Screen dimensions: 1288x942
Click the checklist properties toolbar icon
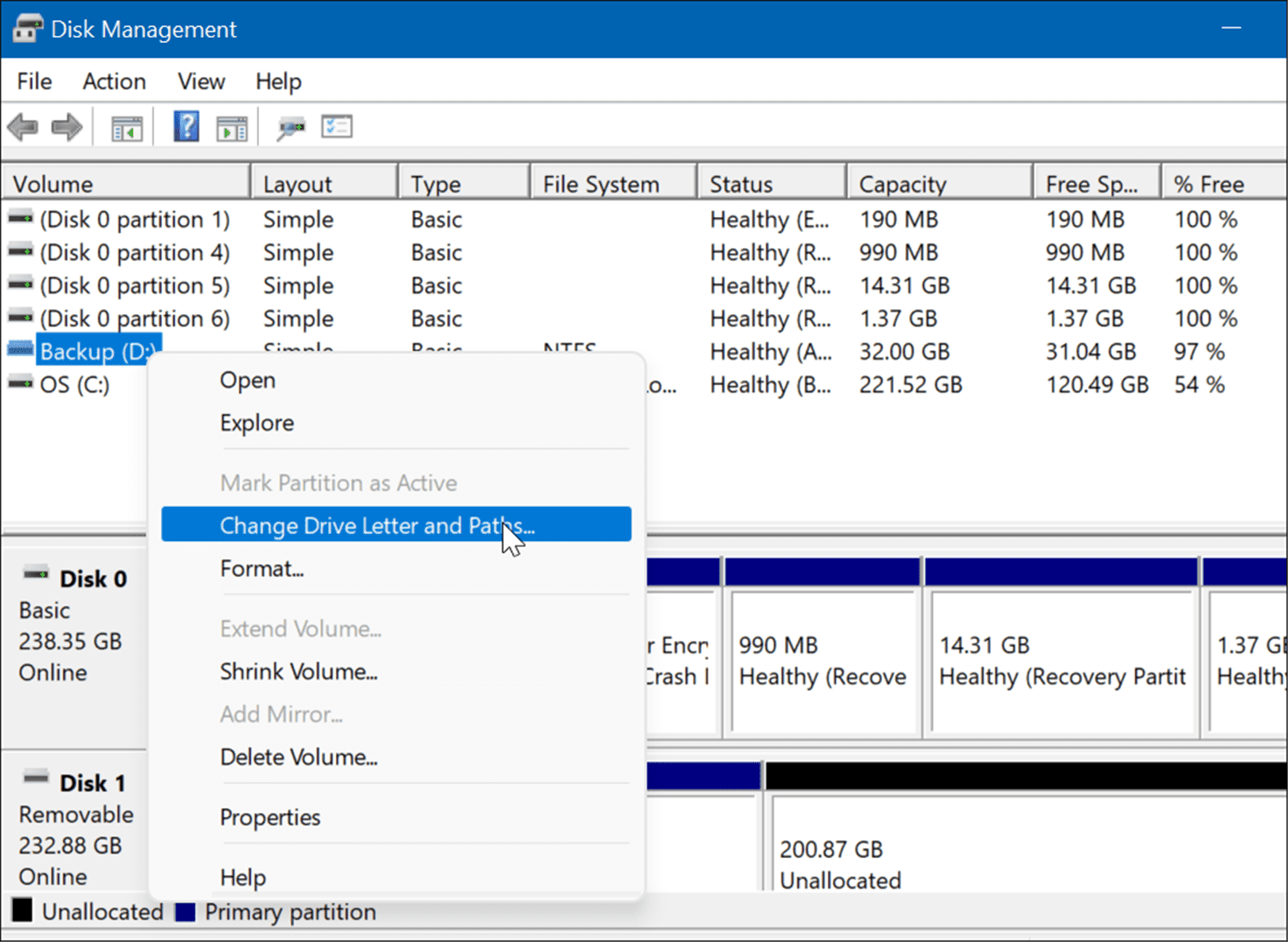pos(337,126)
